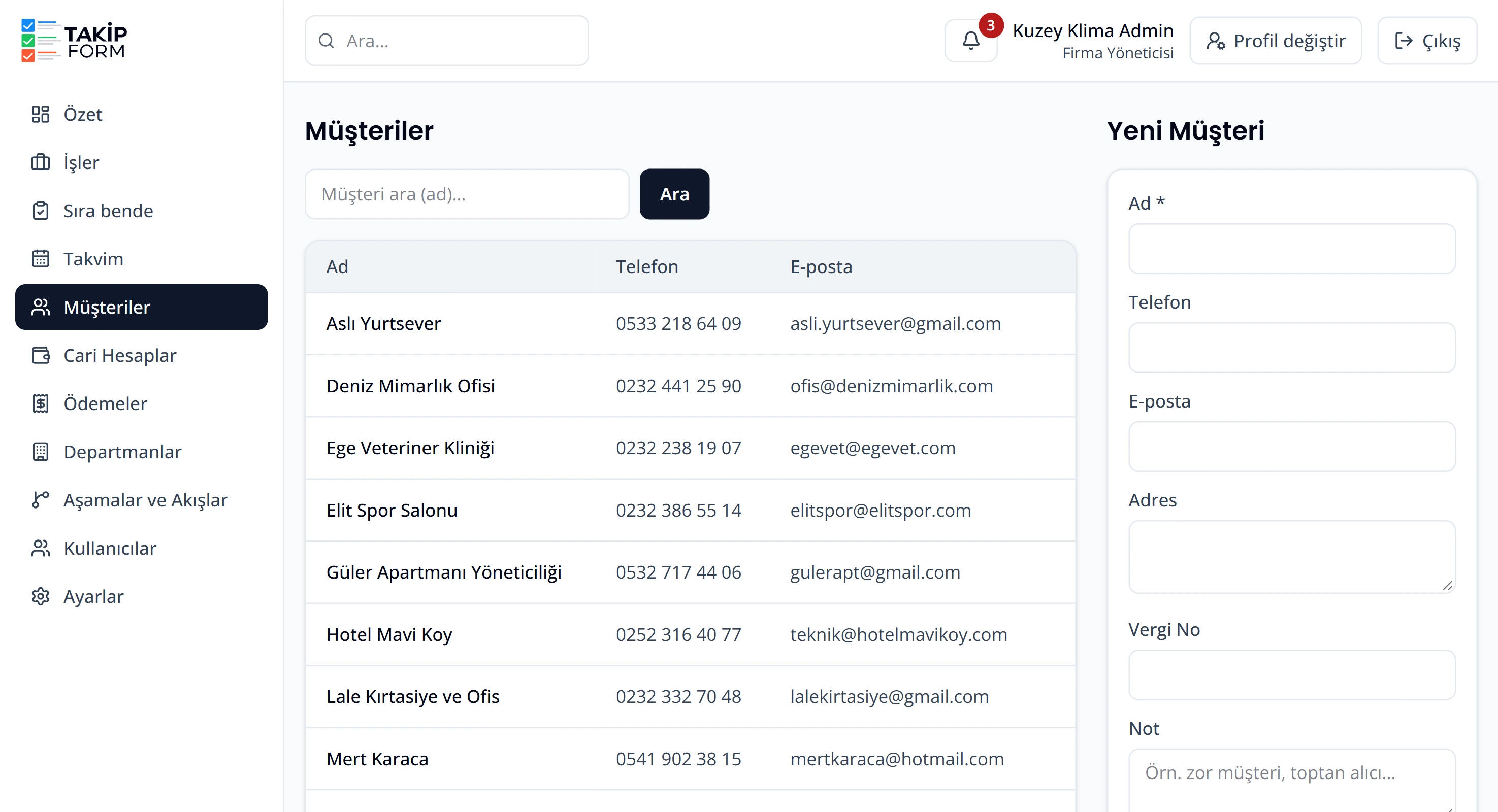This screenshot has width=1498, height=812.
Task: Click the Ayarlar gear icon
Action: 40,597
